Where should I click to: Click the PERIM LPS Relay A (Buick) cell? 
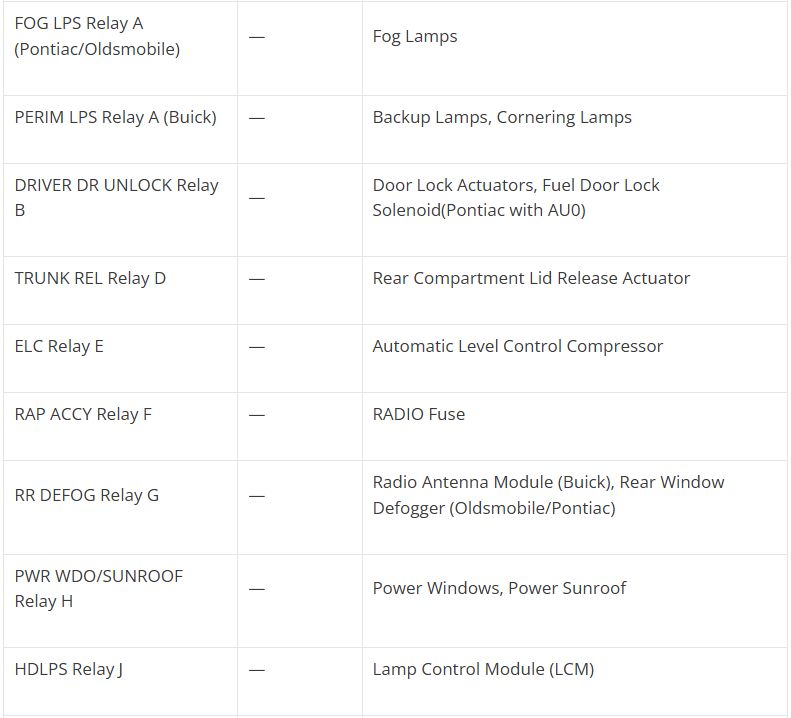click(x=115, y=117)
